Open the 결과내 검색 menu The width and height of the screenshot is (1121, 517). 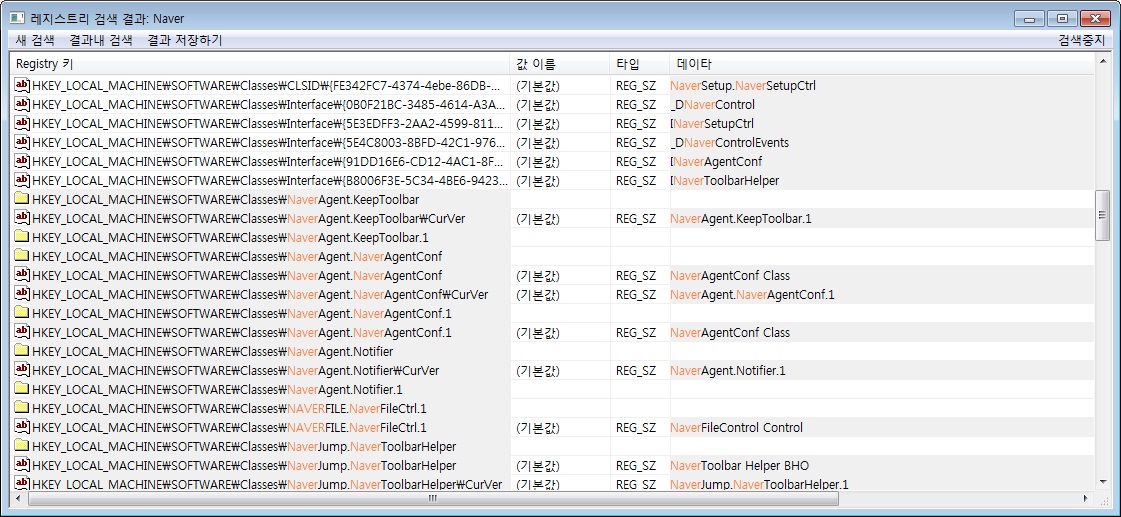(x=100, y=40)
